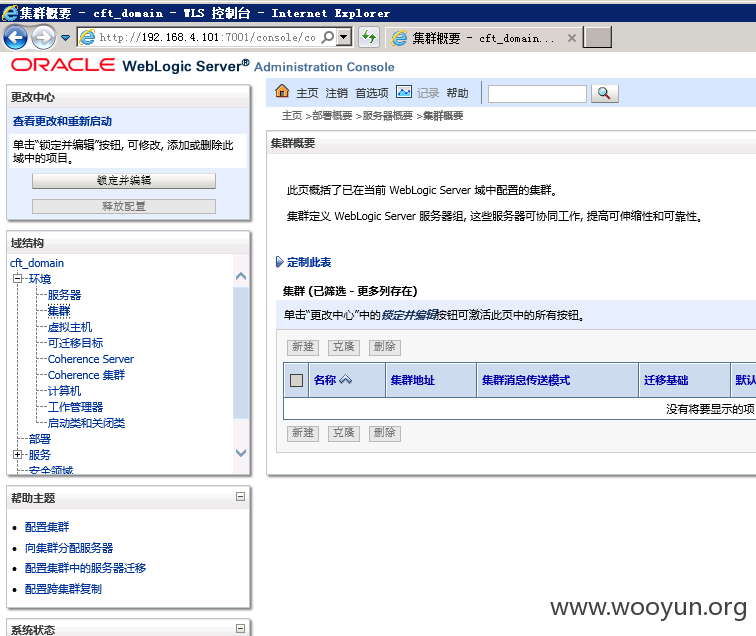
Task: Expand 定制此表 disclosure triangle
Action: click(279, 262)
